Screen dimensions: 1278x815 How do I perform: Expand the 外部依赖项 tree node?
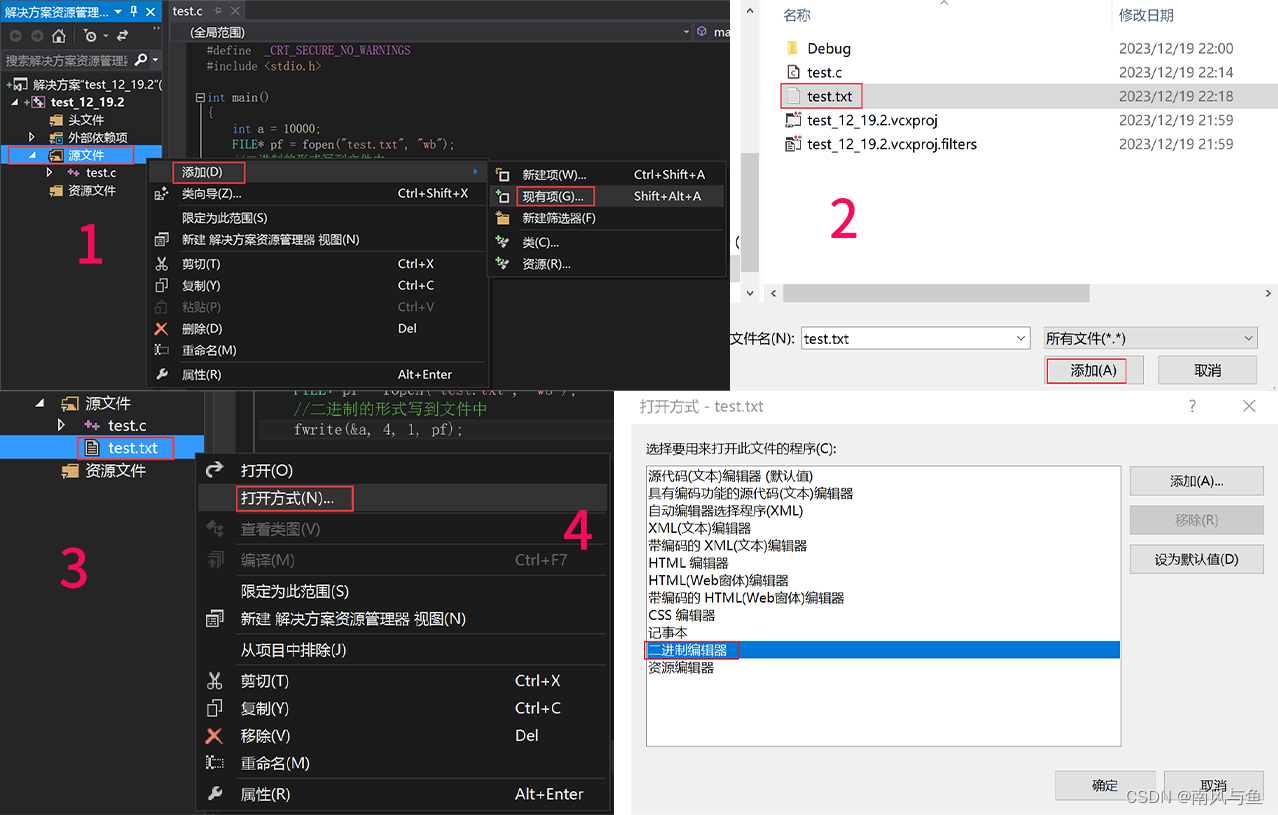[32, 137]
